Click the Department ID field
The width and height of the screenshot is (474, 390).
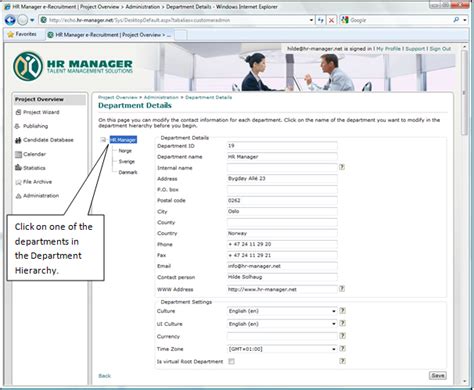(x=282, y=146)
